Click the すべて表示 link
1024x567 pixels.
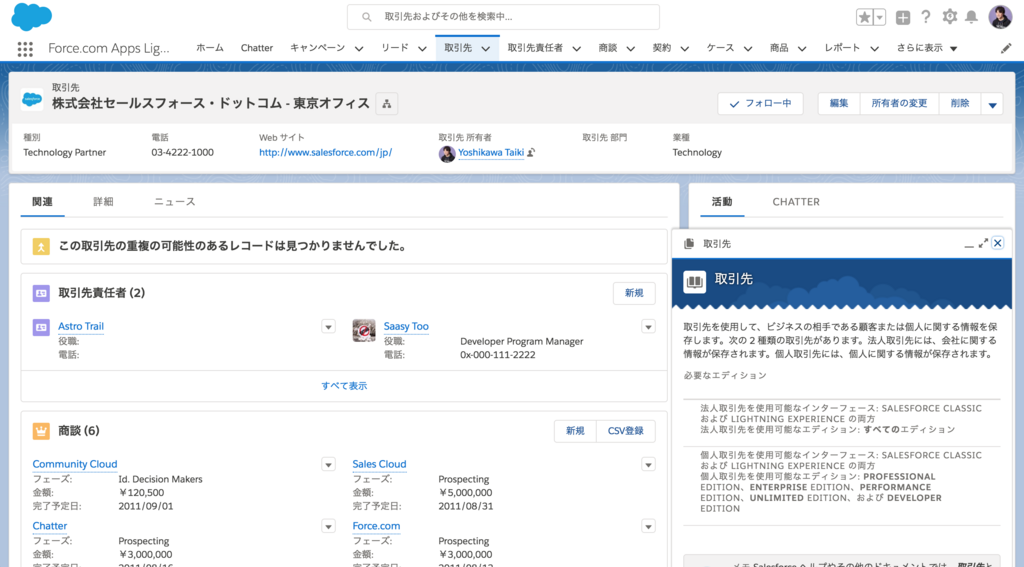click(x=344, y=386)
